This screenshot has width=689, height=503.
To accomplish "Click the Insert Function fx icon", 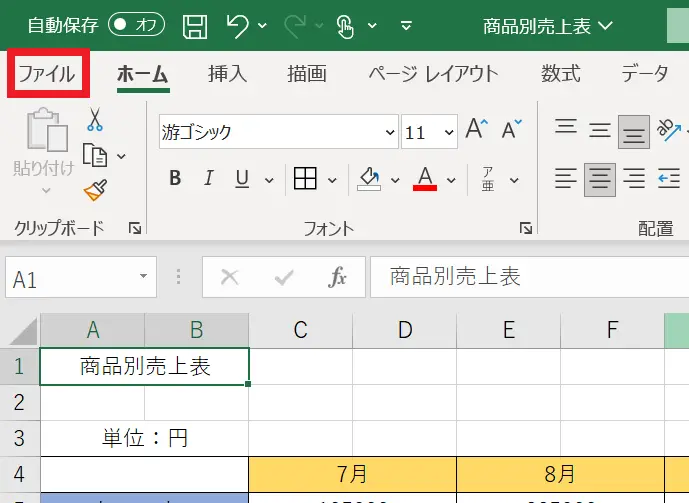I will tap(337, 277).
